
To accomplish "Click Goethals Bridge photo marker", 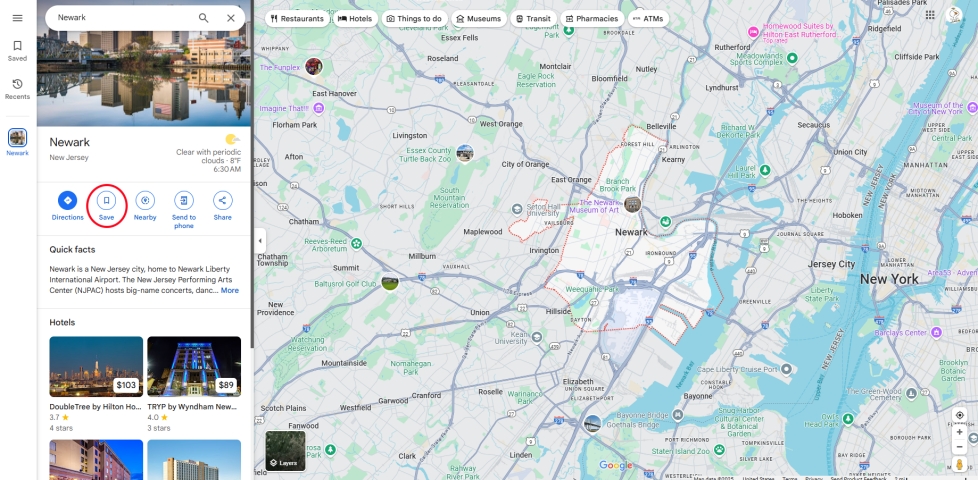I will pos(592,424).
